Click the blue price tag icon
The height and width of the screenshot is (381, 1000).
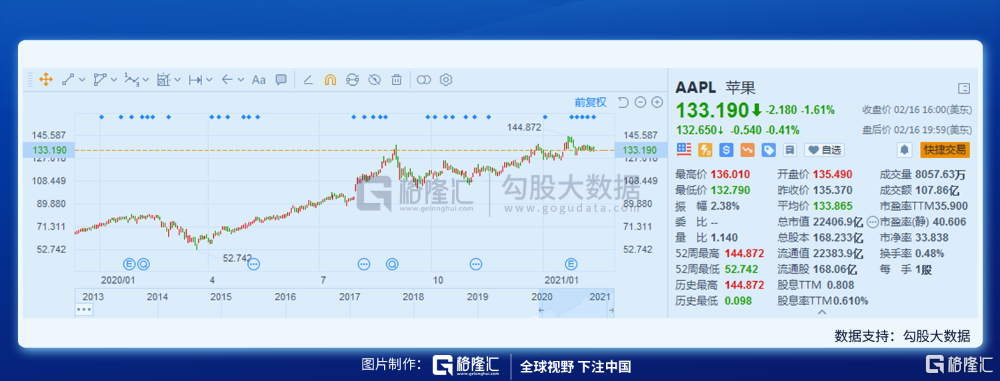point(768,150)
